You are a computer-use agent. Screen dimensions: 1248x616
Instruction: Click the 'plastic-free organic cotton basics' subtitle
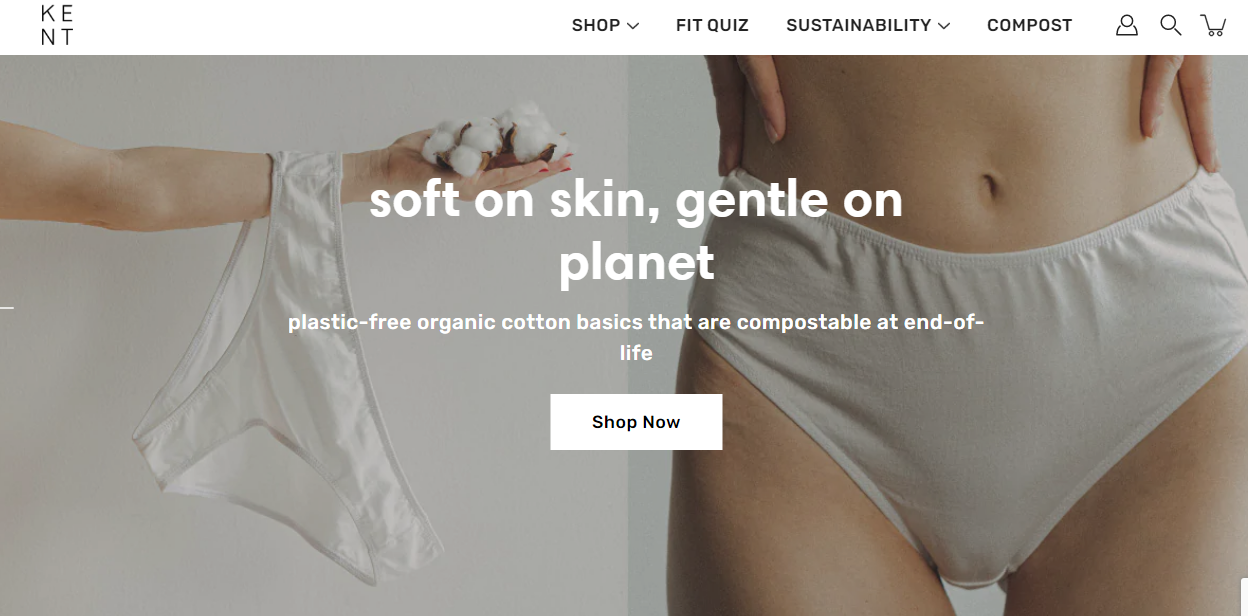tap(636, 337)
